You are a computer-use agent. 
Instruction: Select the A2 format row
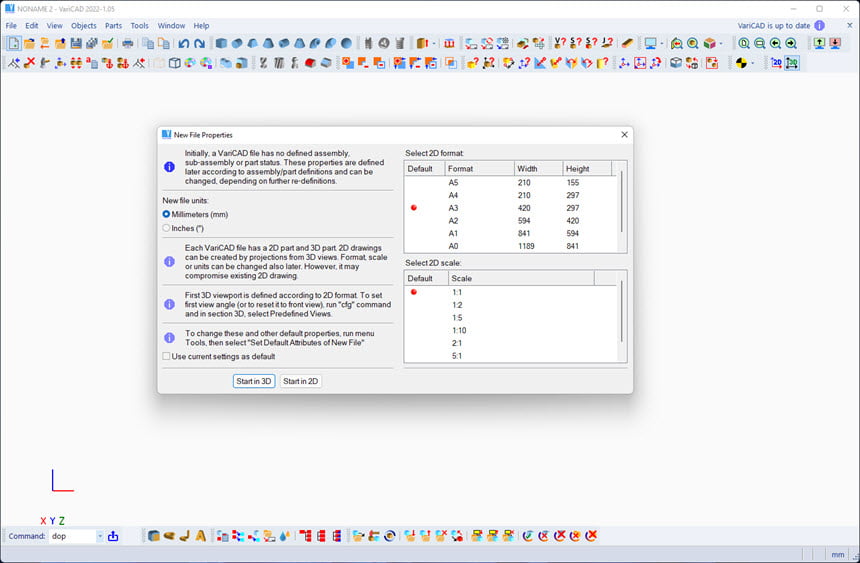tap(511, 221)
